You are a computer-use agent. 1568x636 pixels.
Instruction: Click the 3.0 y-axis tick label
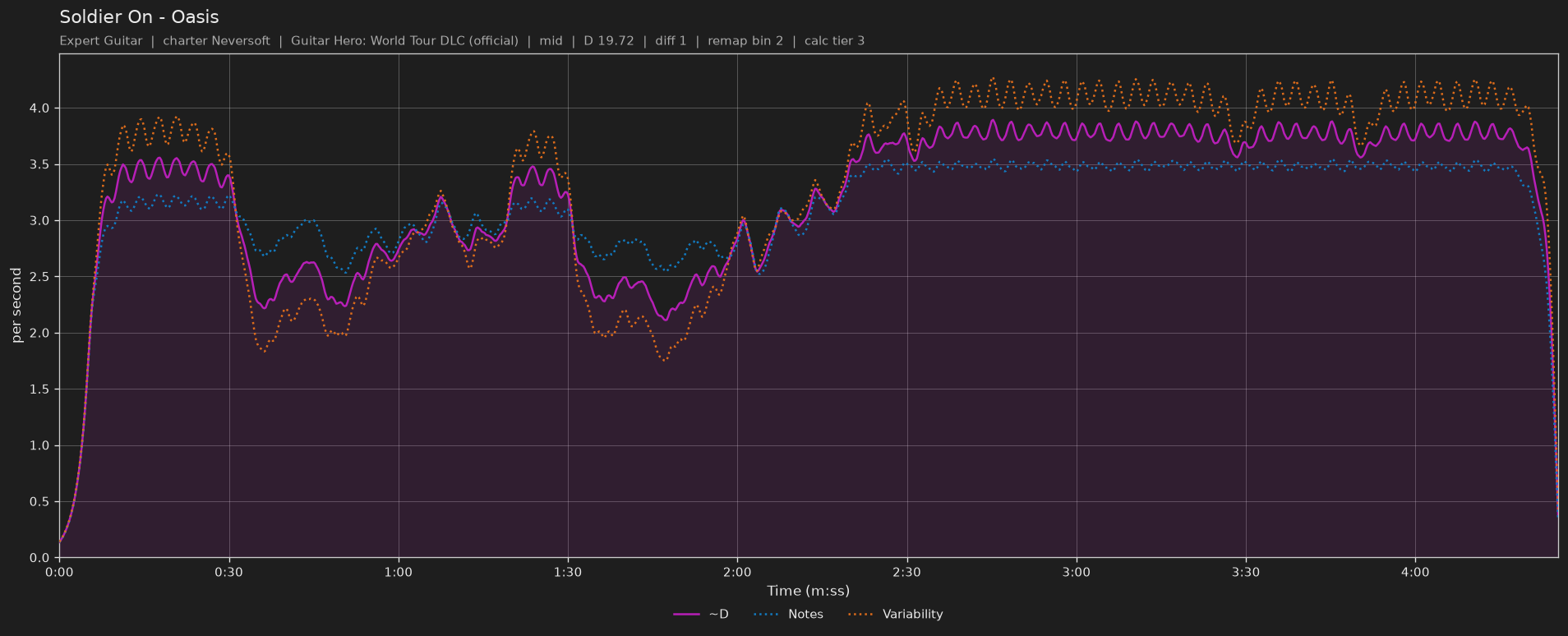coord(39,221)
